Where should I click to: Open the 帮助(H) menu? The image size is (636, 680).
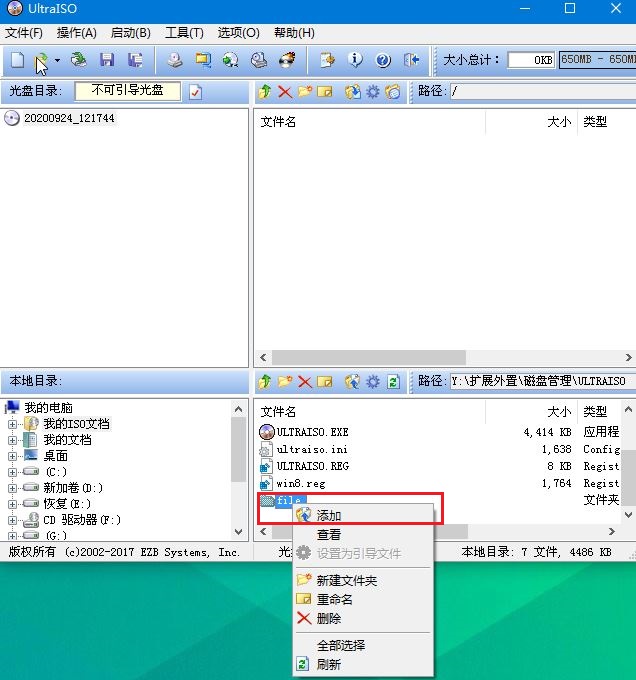tap(294, 33)
